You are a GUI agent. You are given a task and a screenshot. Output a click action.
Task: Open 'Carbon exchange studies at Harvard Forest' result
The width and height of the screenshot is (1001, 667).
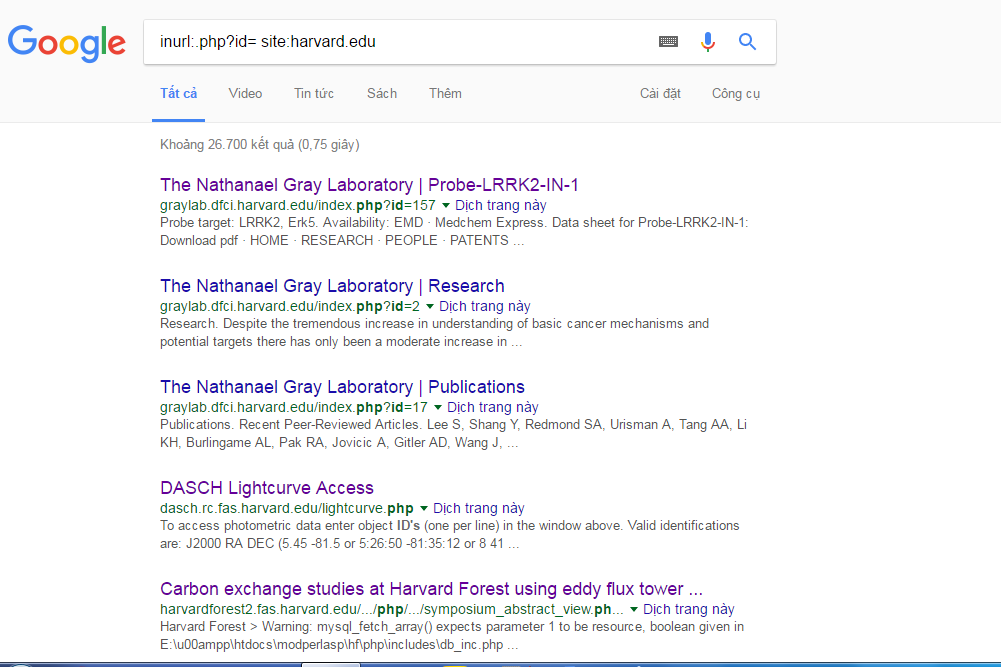click(432, 588)
